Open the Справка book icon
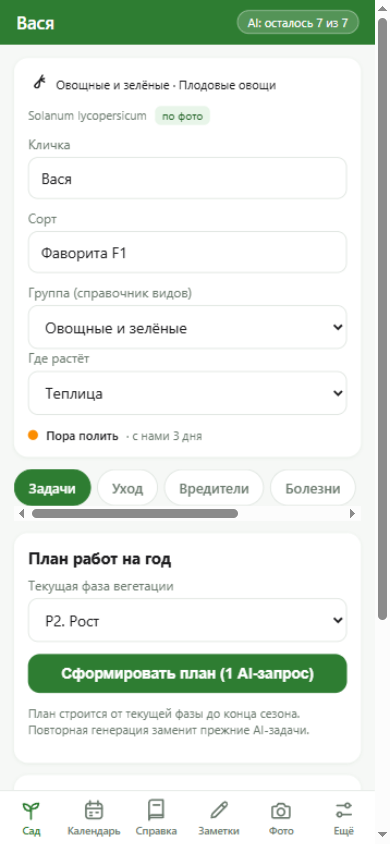 coord(156,810)
